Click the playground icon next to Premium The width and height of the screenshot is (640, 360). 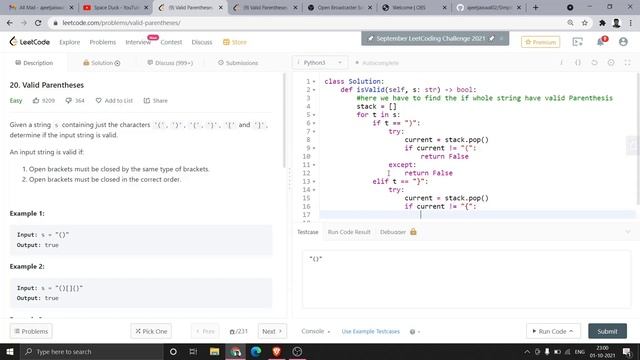click(x=578, y=42)
